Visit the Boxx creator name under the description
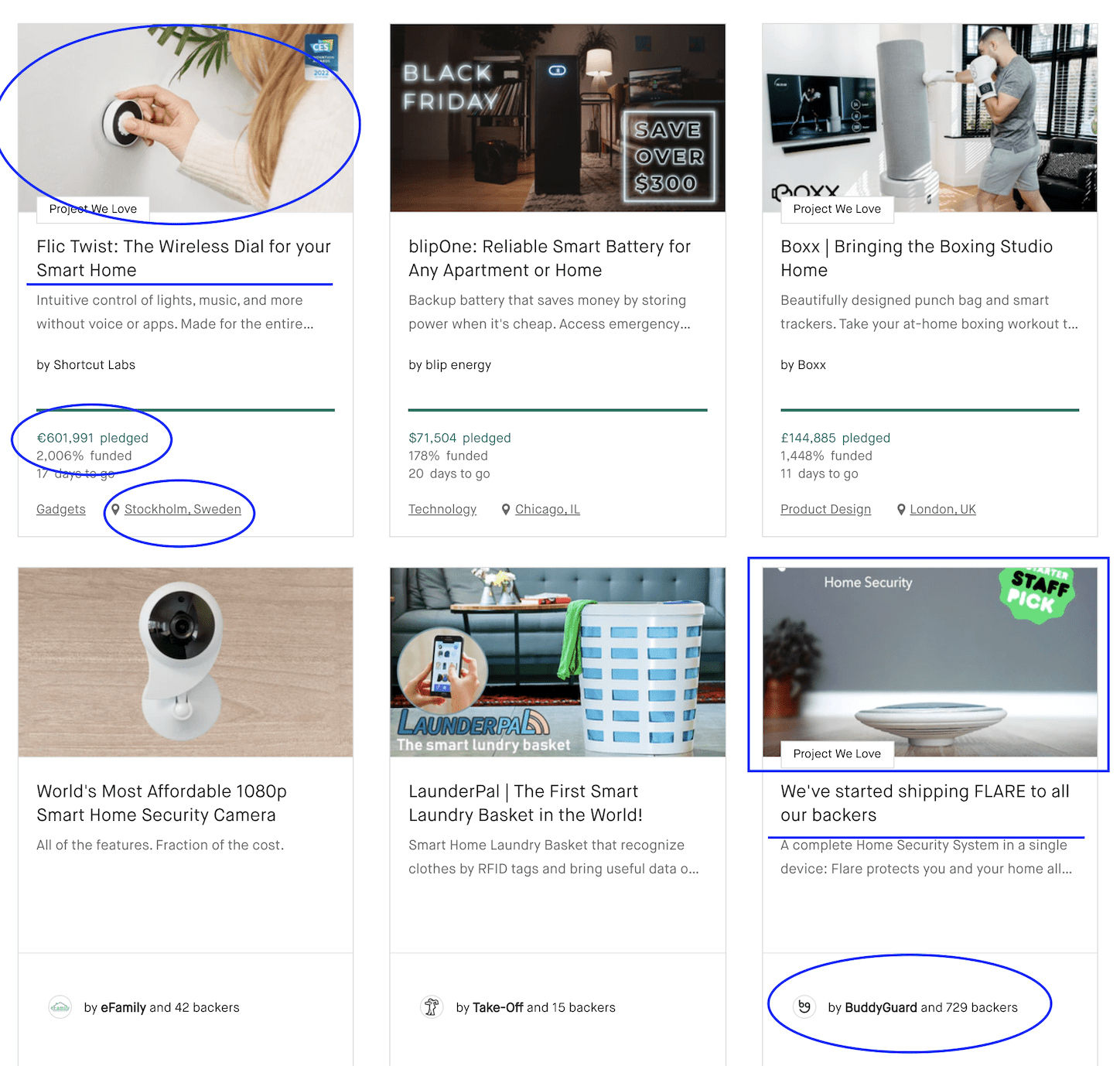This screenshot has height=1066, width=1120. [x=811, y=364]
